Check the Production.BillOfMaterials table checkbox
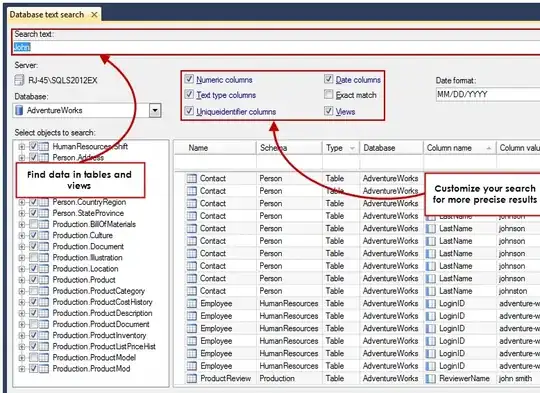Screen dimensions: 540x393 tap(33, 224)
